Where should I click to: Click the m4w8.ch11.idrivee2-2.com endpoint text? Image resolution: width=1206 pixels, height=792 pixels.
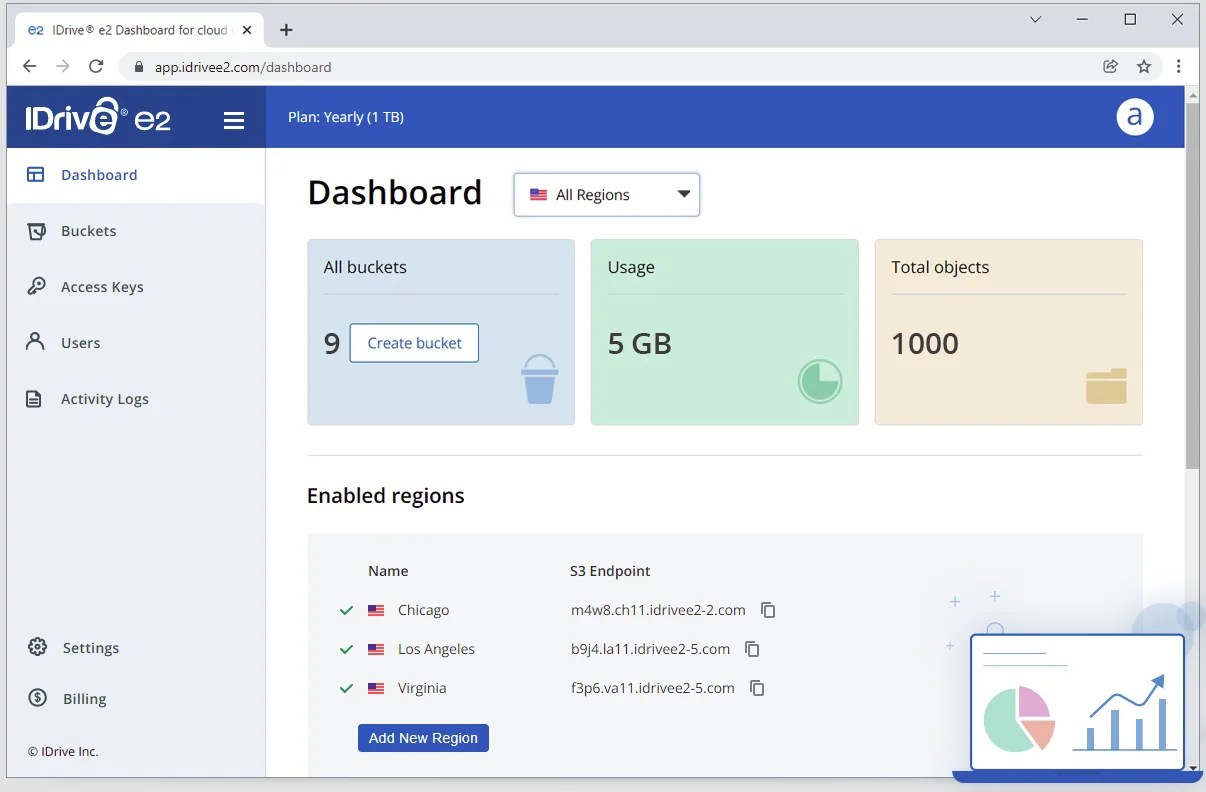tap(658, 610)
